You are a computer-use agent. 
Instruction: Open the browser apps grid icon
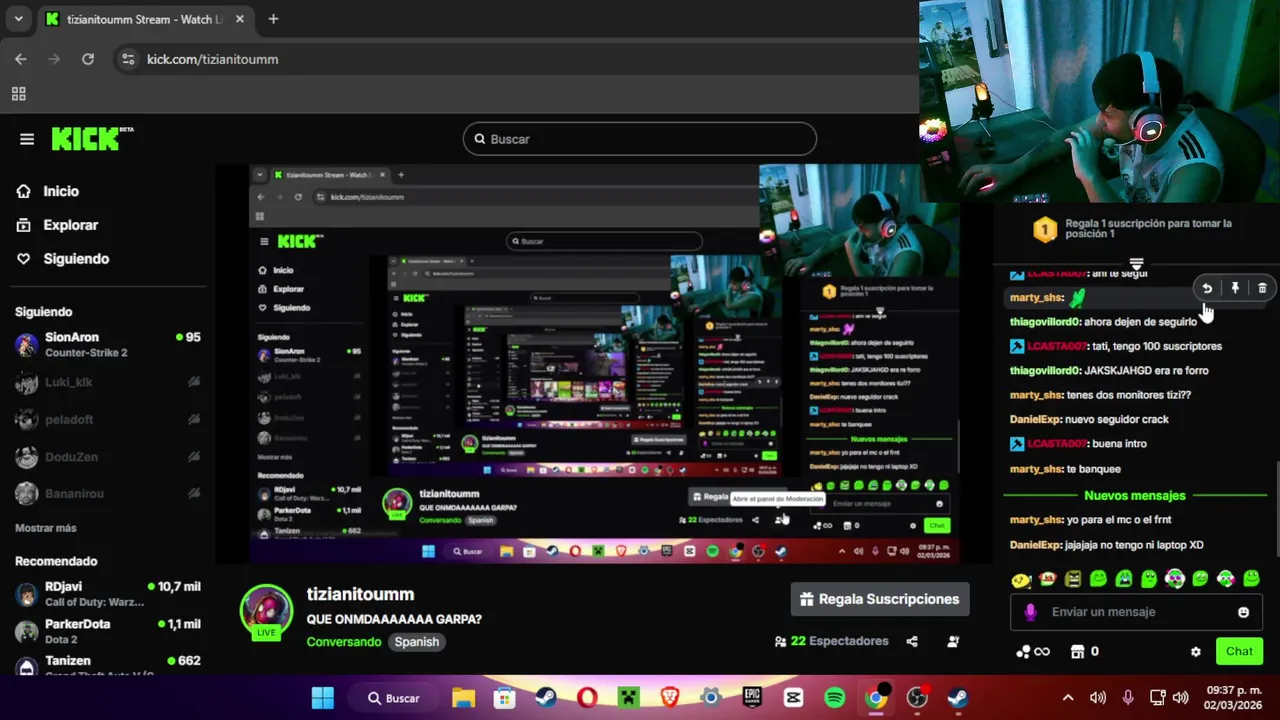tap(18, 94)
